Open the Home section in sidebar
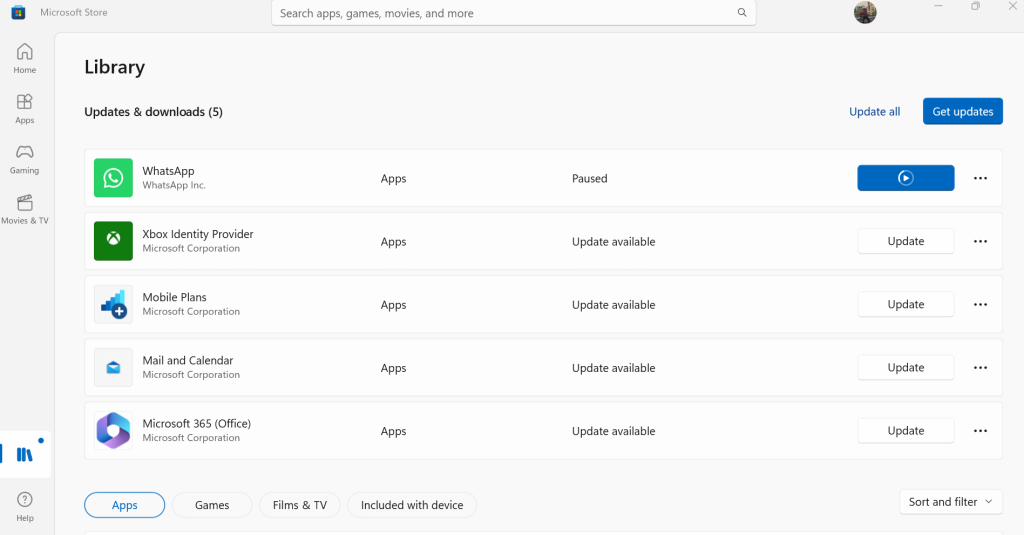Viewport: 1024px width, 535px height. [x=25, y=58]
